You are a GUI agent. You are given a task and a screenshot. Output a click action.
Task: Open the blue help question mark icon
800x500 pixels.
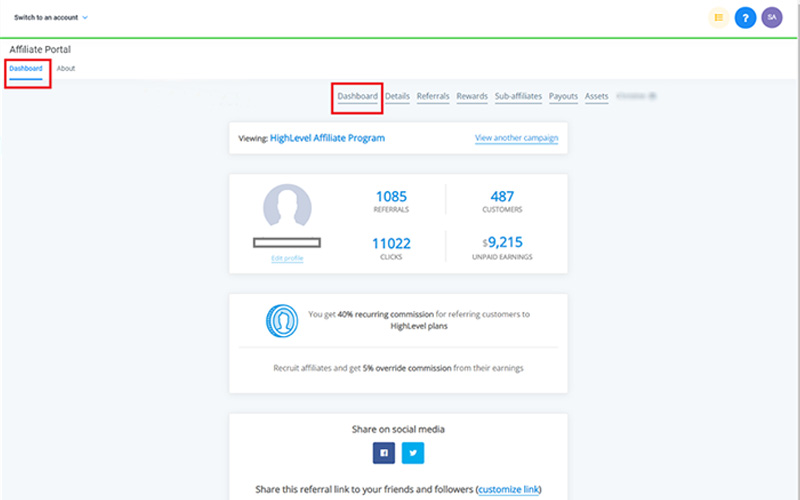point(745,18)
